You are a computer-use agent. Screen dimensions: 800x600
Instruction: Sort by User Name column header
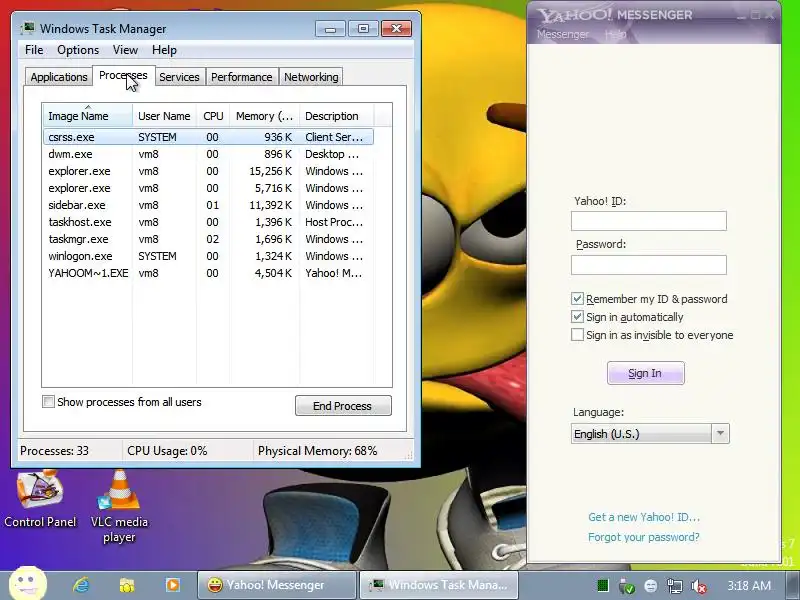(164, 116)
